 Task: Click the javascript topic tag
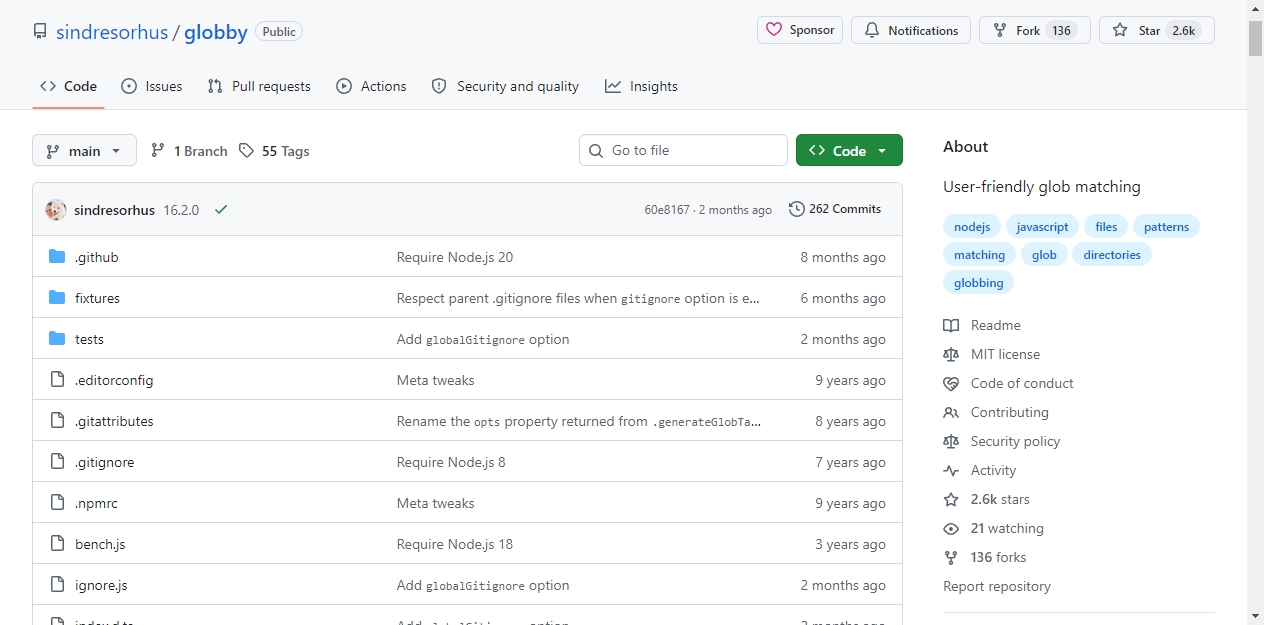pos(1042,227)
